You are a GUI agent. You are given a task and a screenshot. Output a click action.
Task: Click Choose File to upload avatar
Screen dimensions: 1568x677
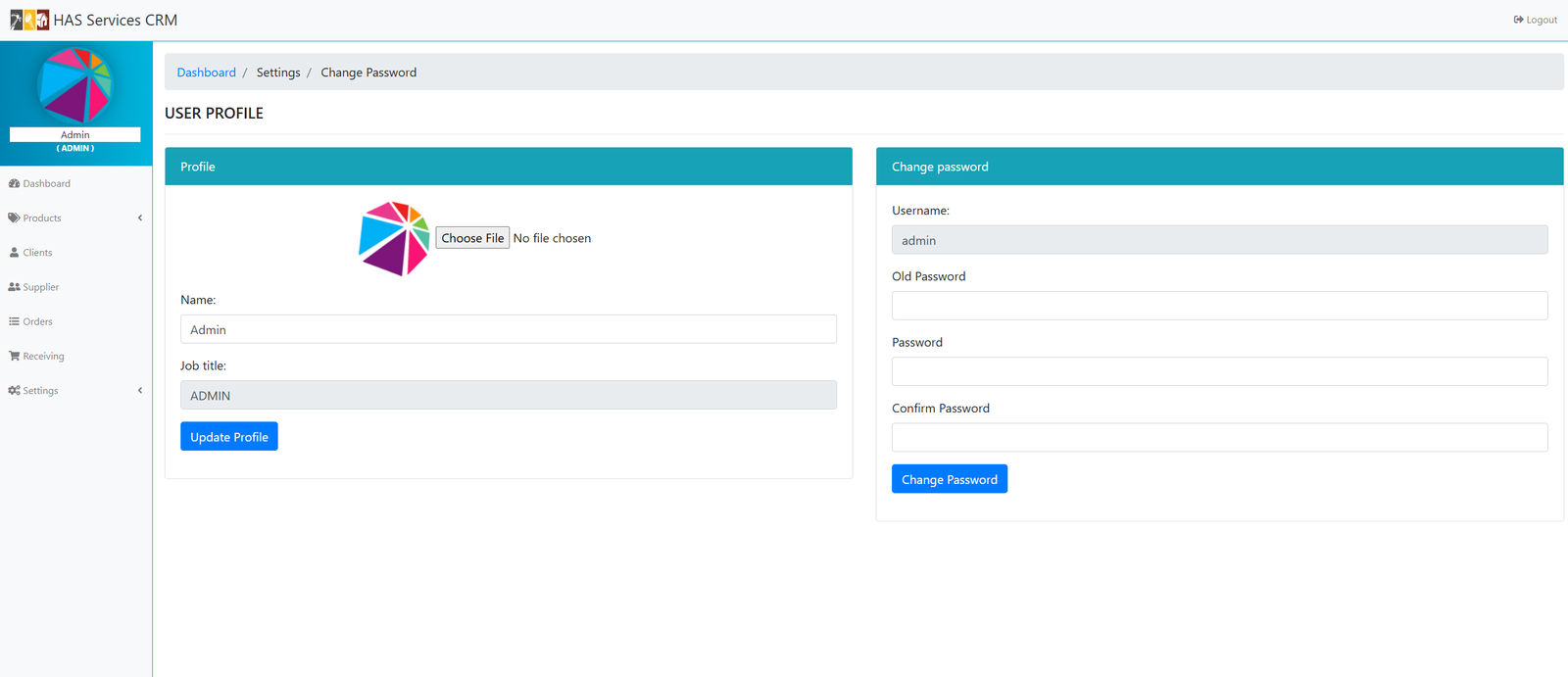tap(472, 238)
